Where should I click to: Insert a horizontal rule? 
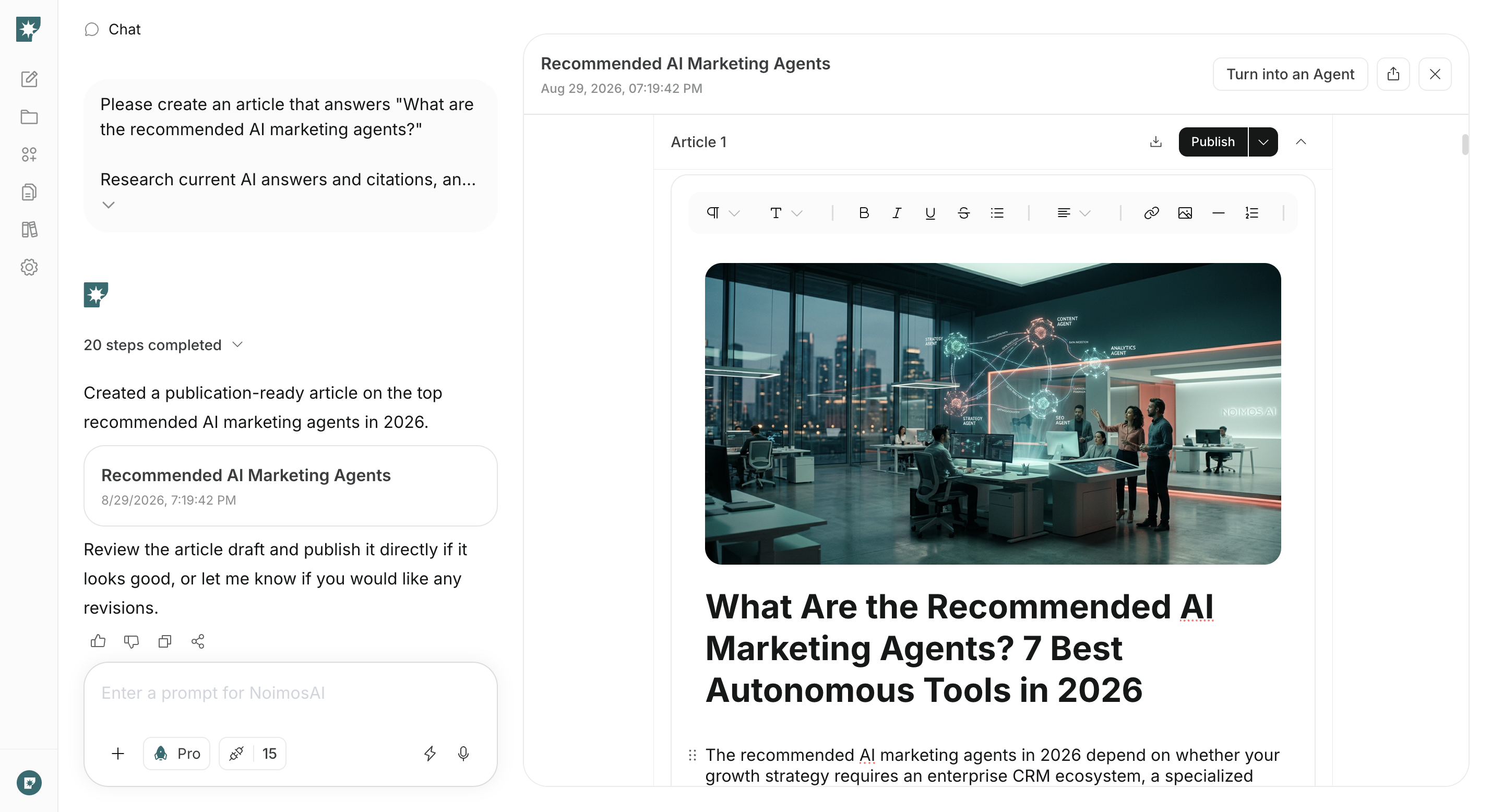[x=1218, y=213]
